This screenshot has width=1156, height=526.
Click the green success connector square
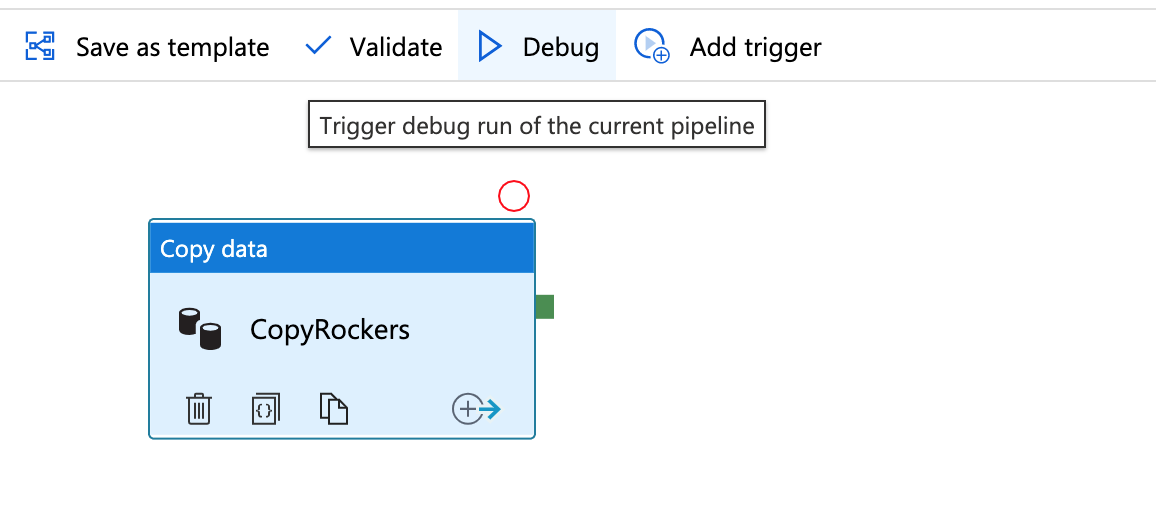[x=544, y=307]
